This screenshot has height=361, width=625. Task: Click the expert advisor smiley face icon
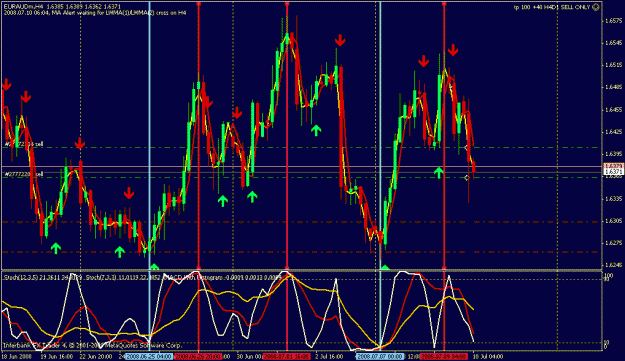[596, 7]
